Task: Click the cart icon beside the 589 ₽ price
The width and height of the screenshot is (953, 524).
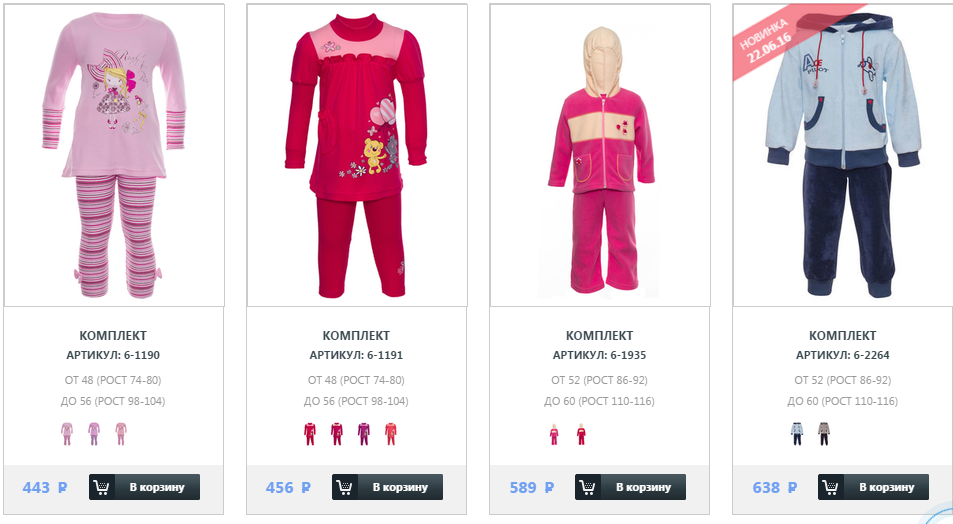Action: coord(588,487)
